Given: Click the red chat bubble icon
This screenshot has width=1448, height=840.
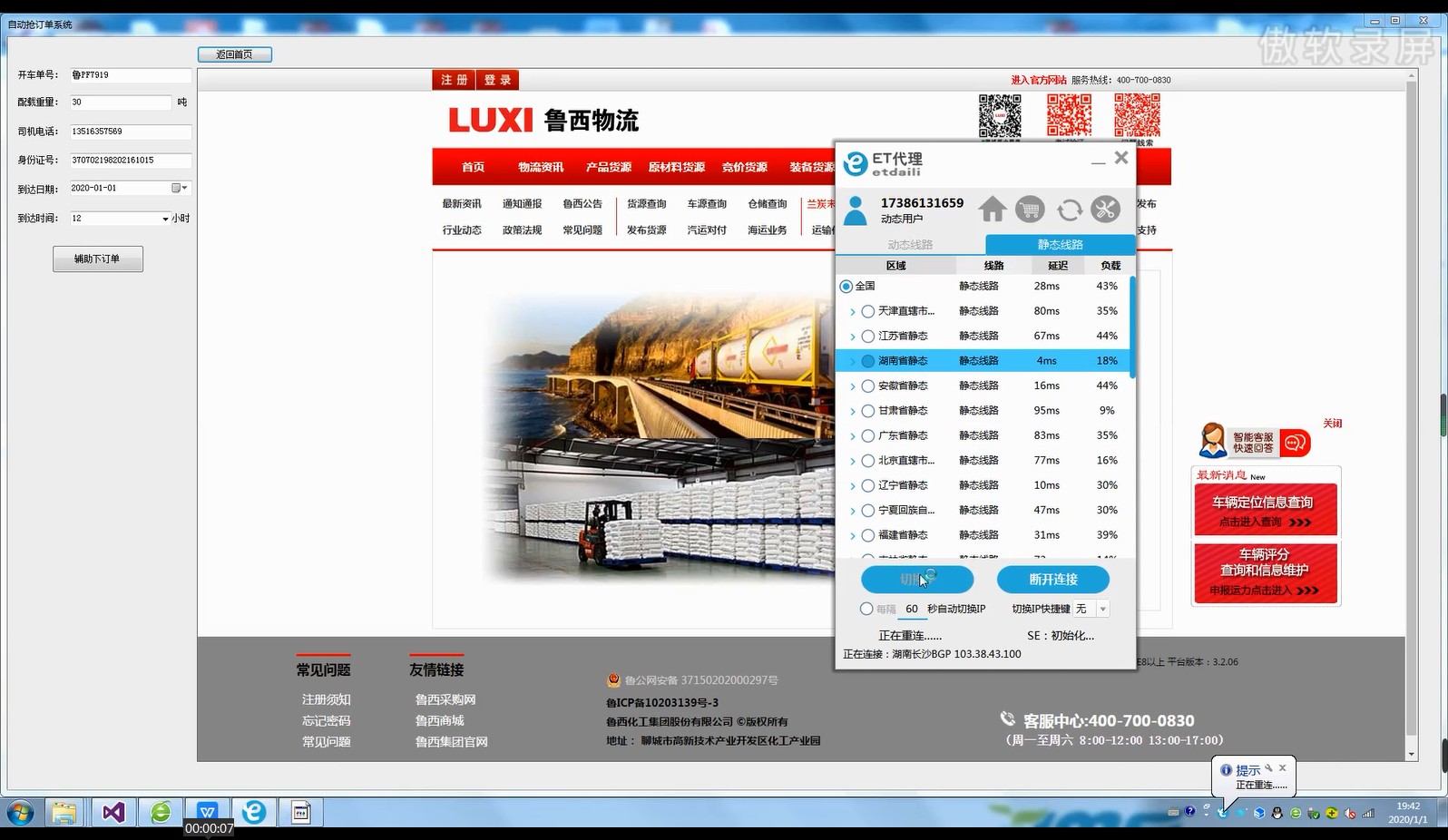Looking at the screenshot, I should [1296, 443].
